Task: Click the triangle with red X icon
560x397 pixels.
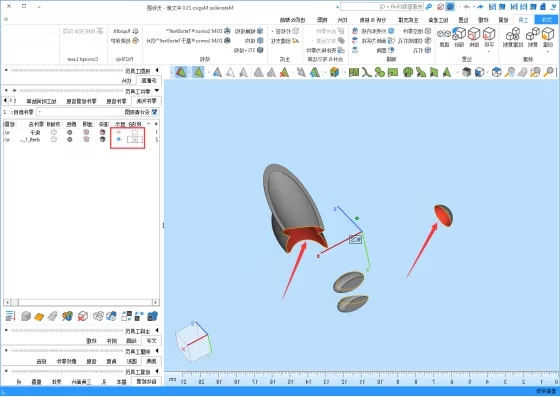Action: point(284,72)
